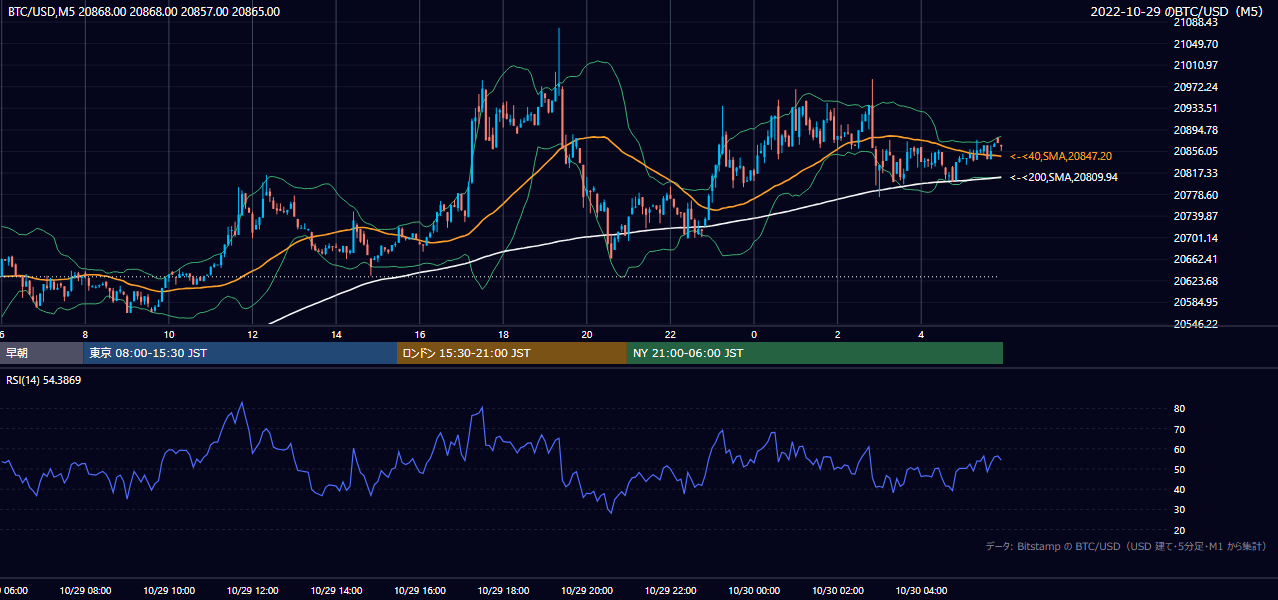Click the 10/29 22:00 time axis label

(x=670, y=592)
